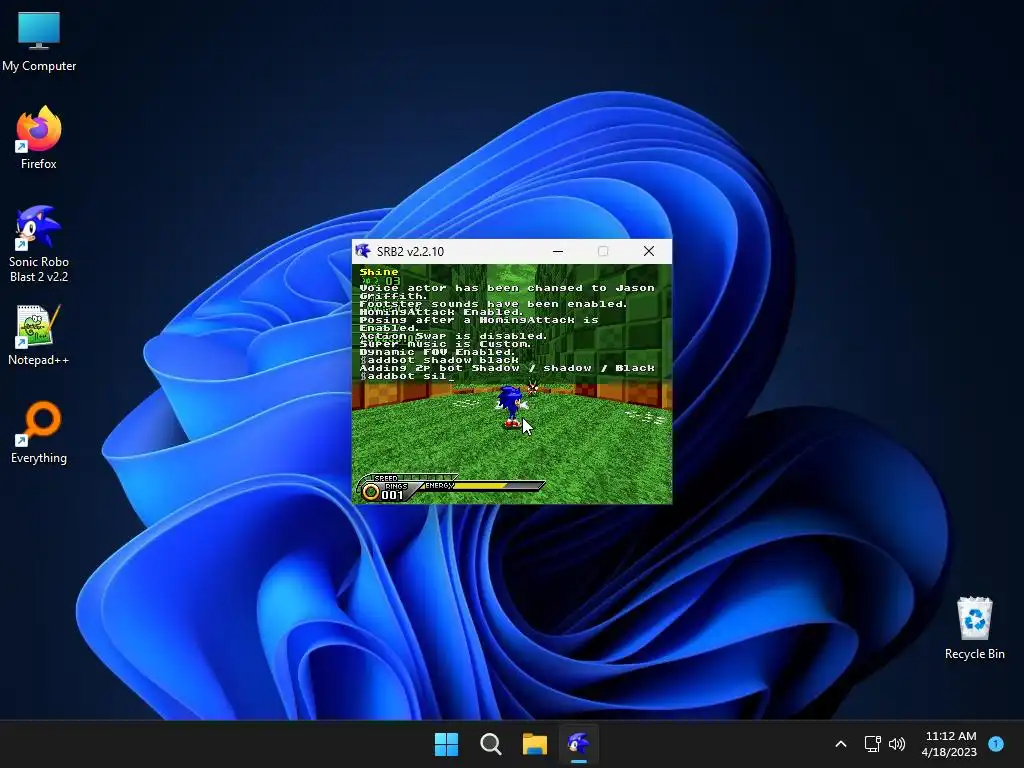Viewport: 1024px width, 768px height.
Task: Open the Windows Start menu
Action: coord(447,744)
